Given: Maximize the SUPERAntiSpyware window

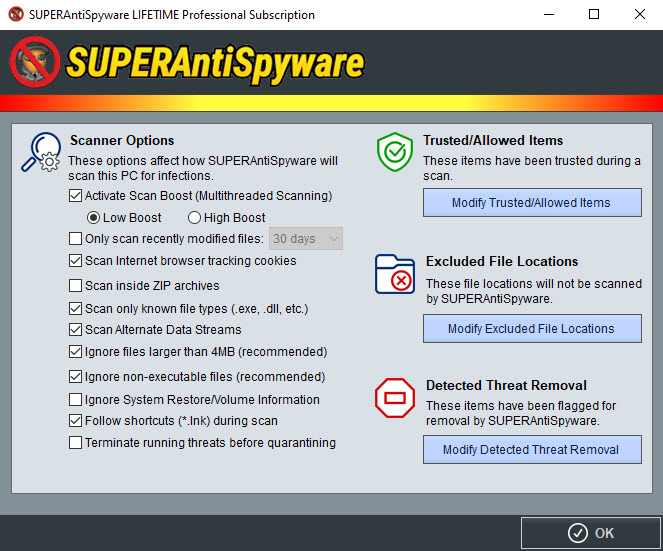Looking at the screenshot, I should click(x=594, y=14).
